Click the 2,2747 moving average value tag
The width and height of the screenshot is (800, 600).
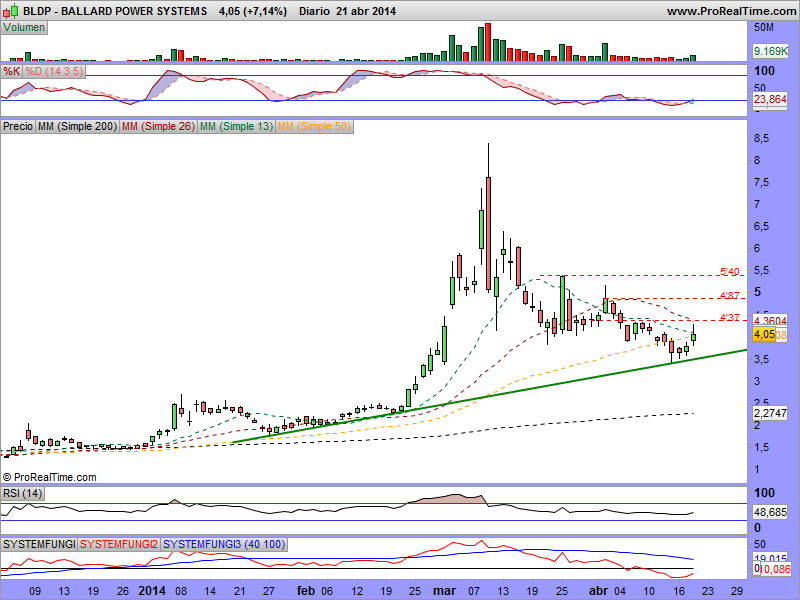click(x=770, y=413)
